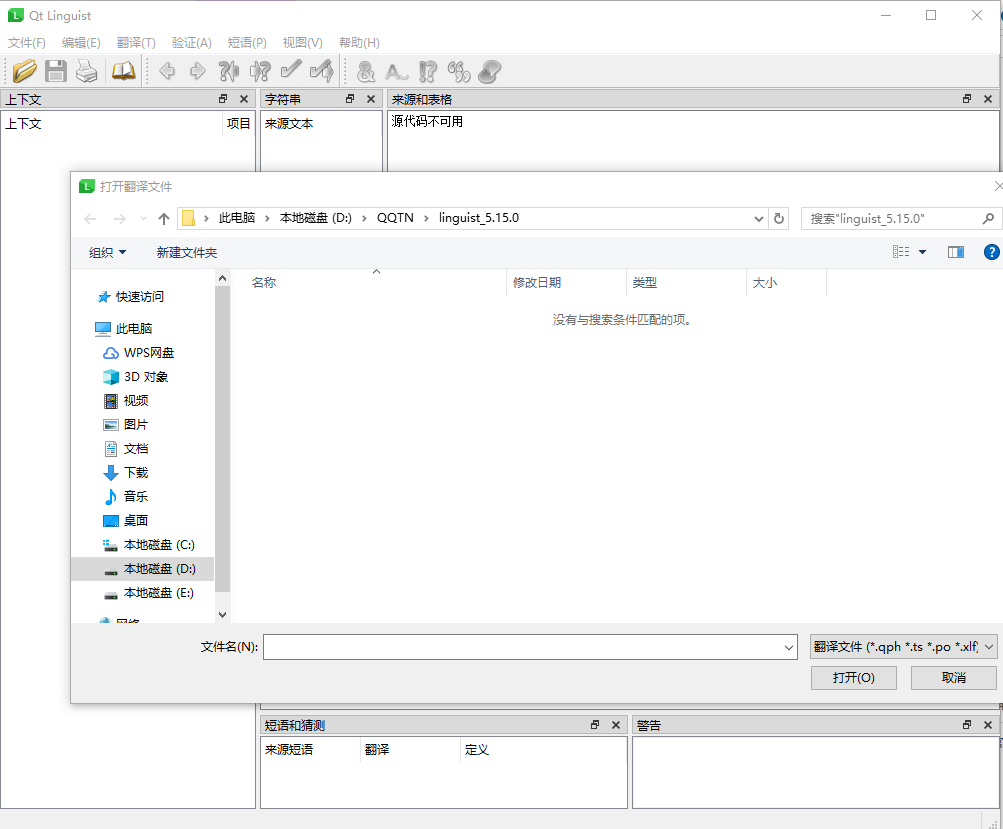Image resolution: width=1003 pixels, height=829 pixels.
Task: Open the phrase book icon
Action: [123, 71]
